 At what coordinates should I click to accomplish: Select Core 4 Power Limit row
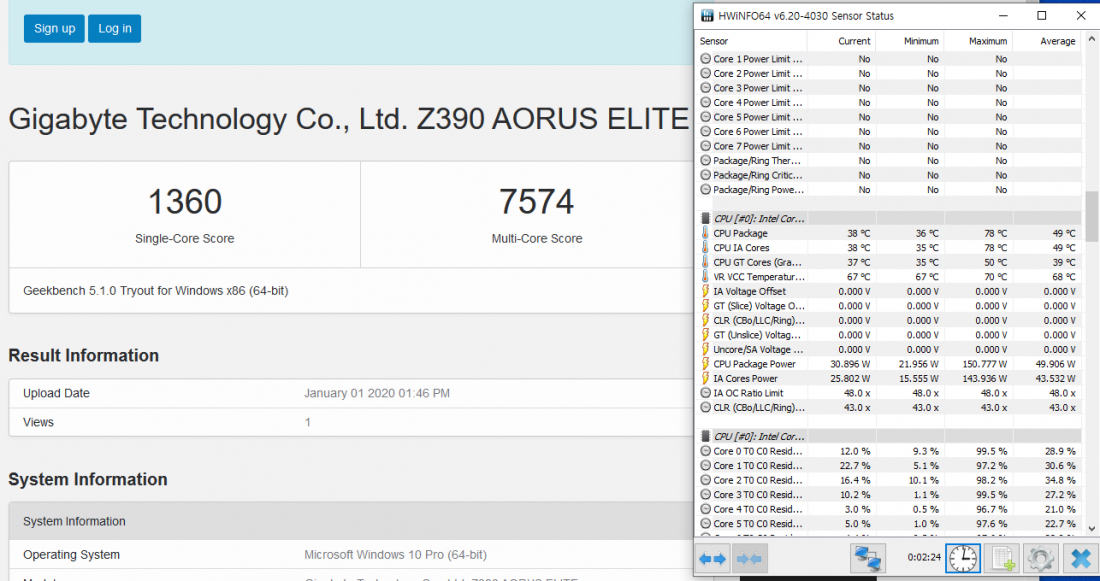click(x=888, y=102)
